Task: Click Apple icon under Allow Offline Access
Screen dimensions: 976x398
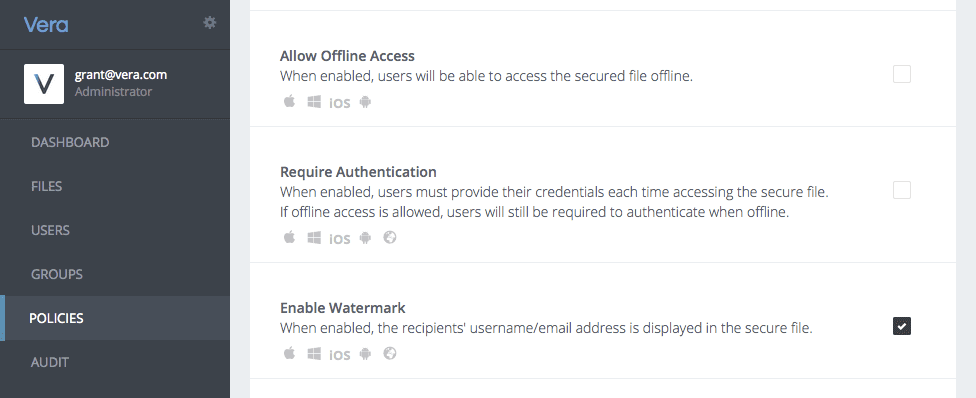Action: pyautogui.click(x=289, y=101)
